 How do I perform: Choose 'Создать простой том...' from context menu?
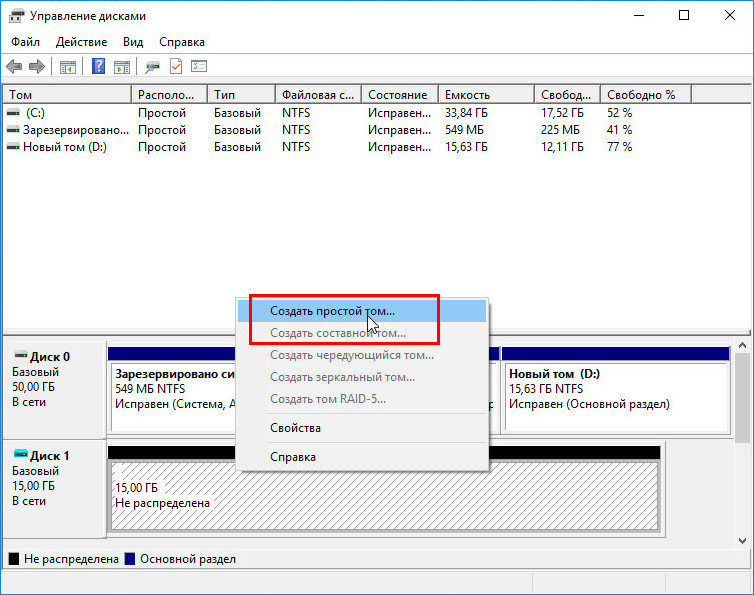[x=362, y=311]
